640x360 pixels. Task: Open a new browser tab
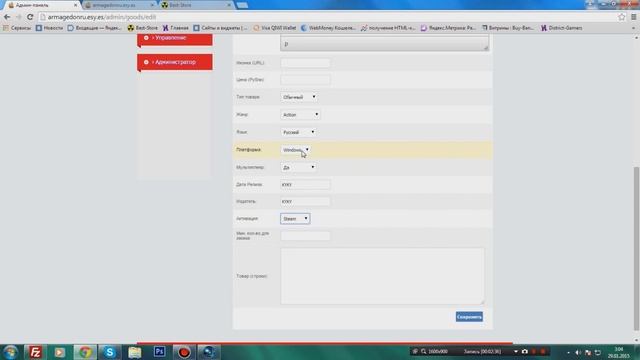pyautogui.click(x=242, y=5)
